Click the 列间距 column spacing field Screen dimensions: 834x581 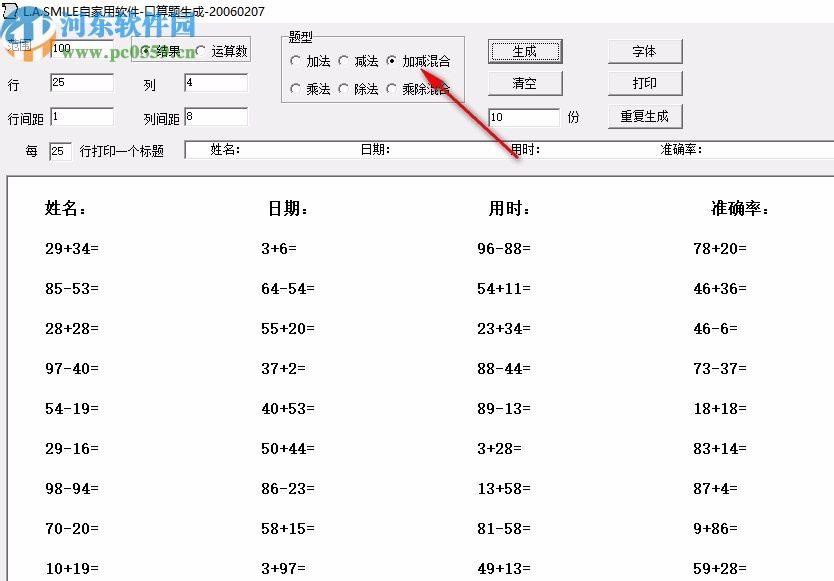[215, 116]
